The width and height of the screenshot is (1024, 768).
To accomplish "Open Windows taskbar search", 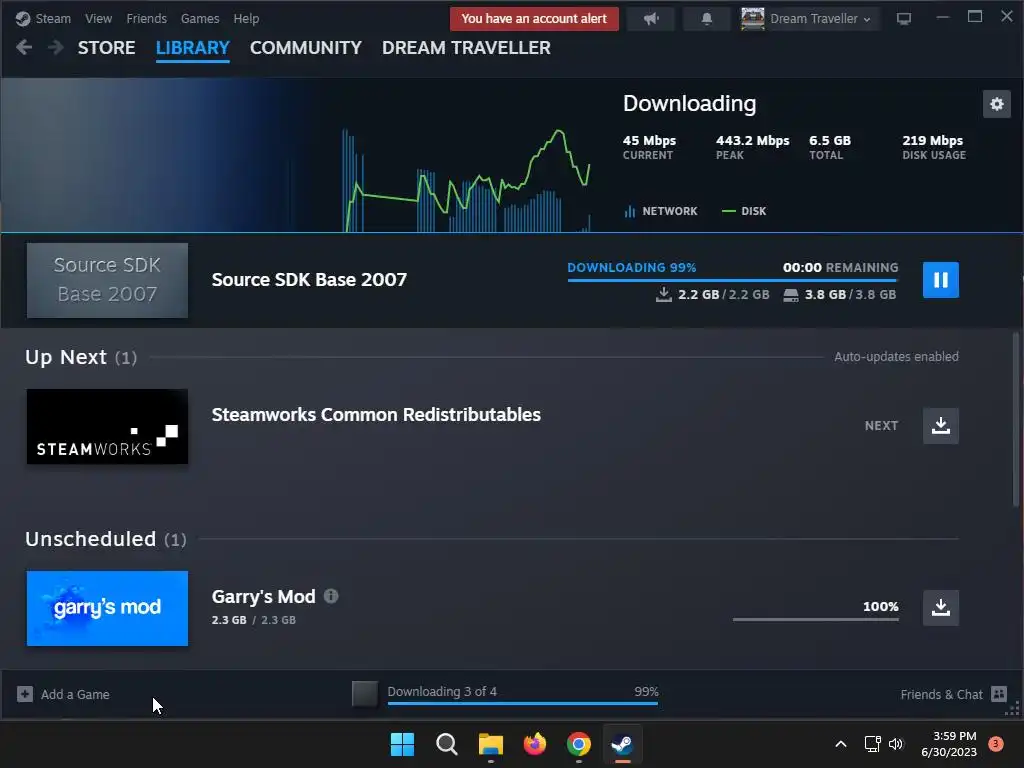I will (447, 744).
